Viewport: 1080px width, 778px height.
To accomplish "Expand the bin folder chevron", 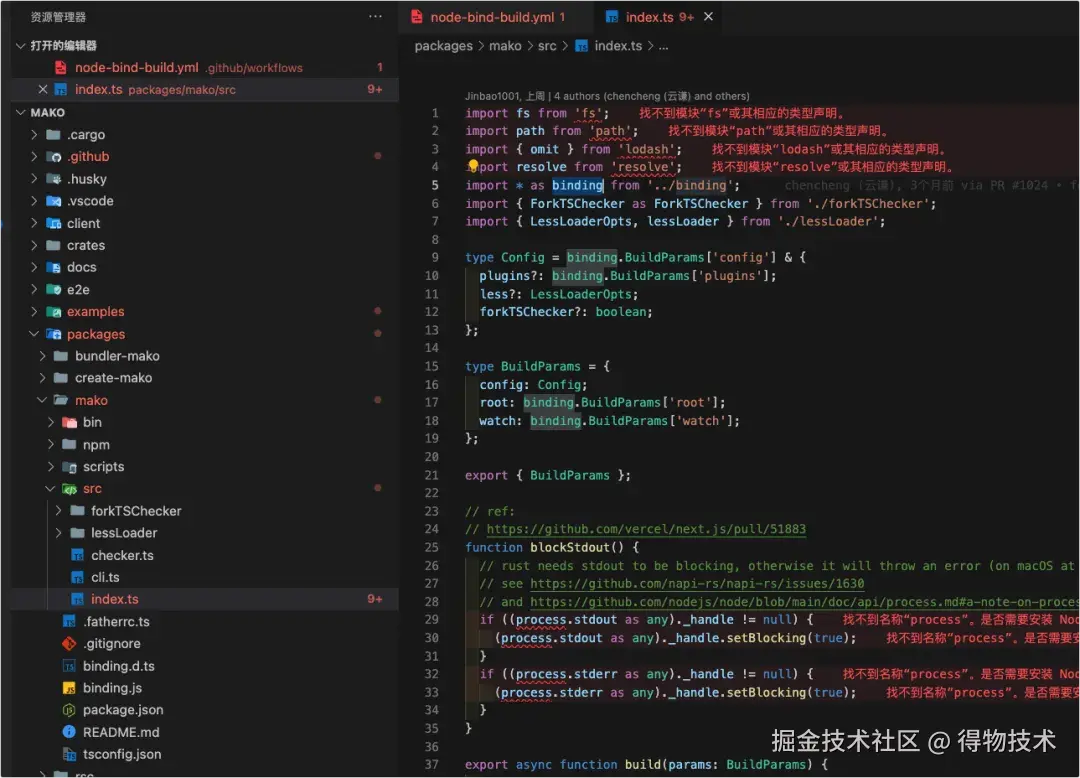I will click(50, 422).
